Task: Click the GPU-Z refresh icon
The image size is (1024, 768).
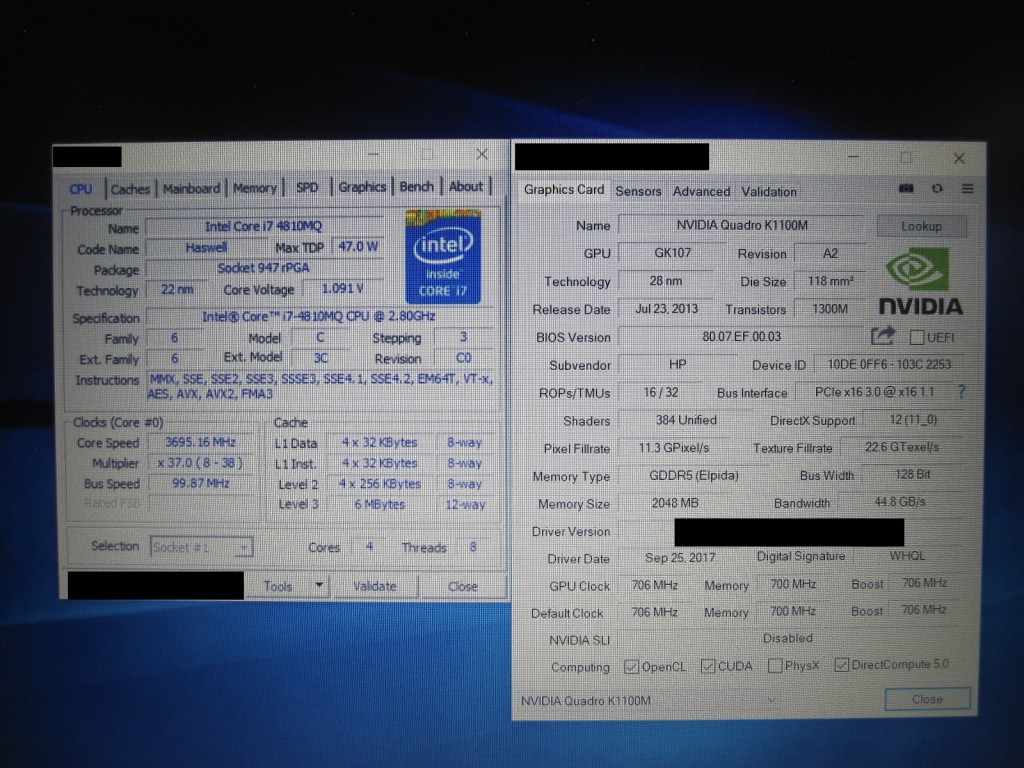Action: click(x=937, y=188)
